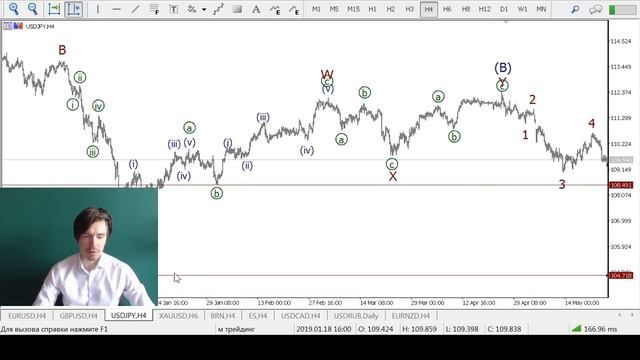640x360 pixels.
Task: Switch chart to MN timeframe
Action: coord(541,9)
